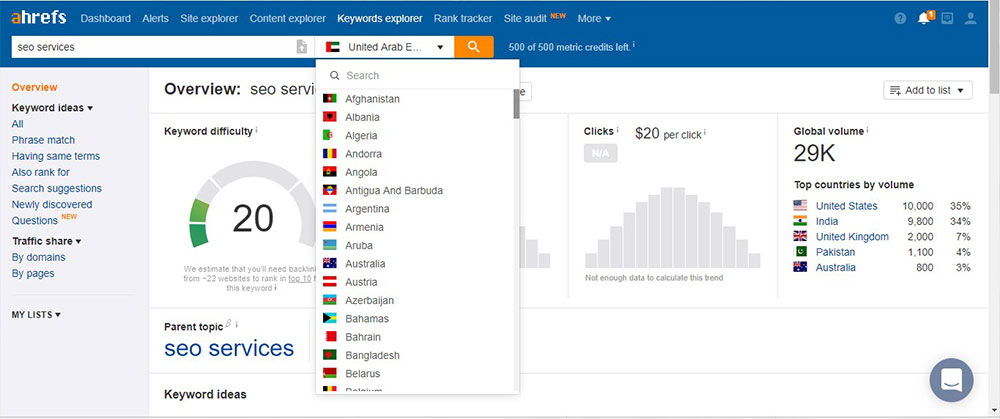The width and height of the screenshot is (1000, 419).
Task: Open the Questions link in sidebar
Action: [35, 221]
